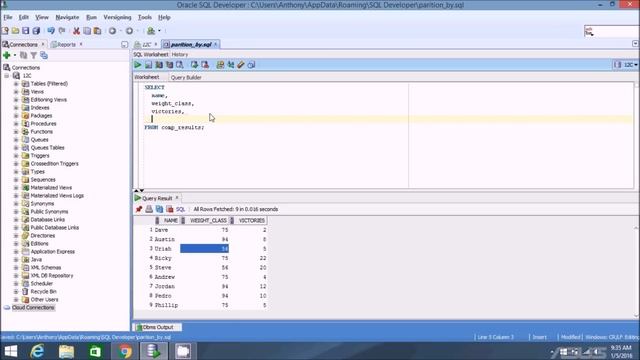The image size is (640, 360).
Task: Click the Filter funnel icon in Connections
Action: pos(34,55)
